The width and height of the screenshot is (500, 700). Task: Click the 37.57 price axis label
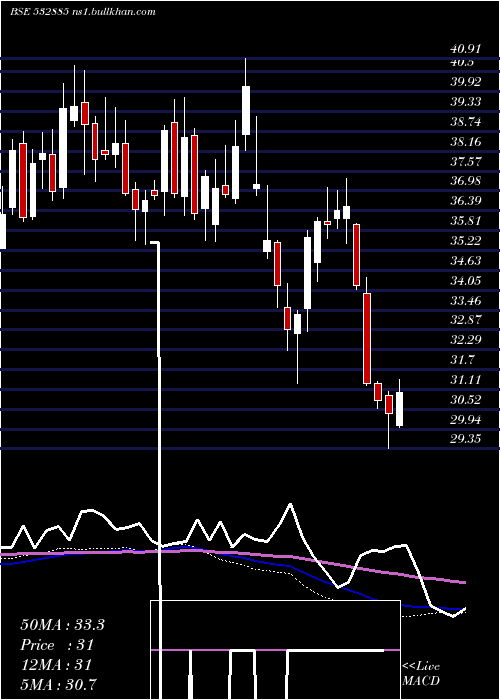tap(466, 162)
